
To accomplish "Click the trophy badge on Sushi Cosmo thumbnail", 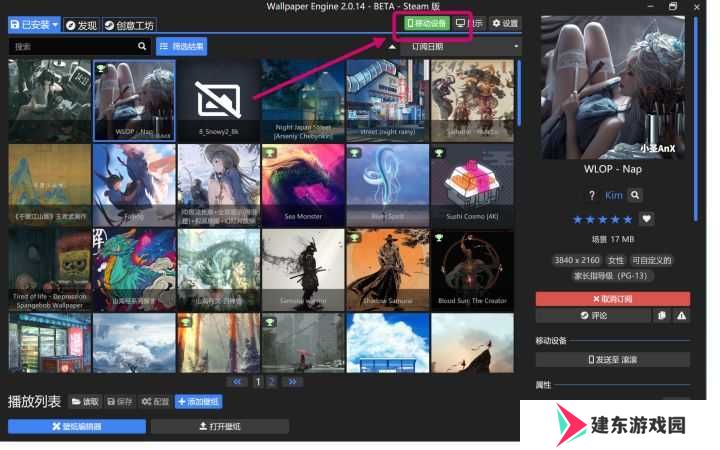I will click(439, 153).
